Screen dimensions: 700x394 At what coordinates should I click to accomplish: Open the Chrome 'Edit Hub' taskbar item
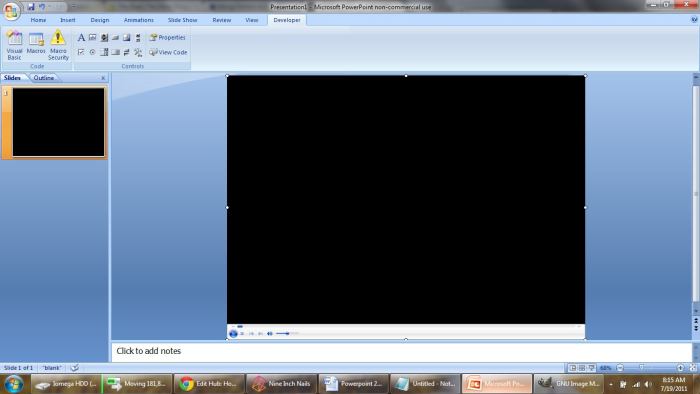(x=209, y=384)
